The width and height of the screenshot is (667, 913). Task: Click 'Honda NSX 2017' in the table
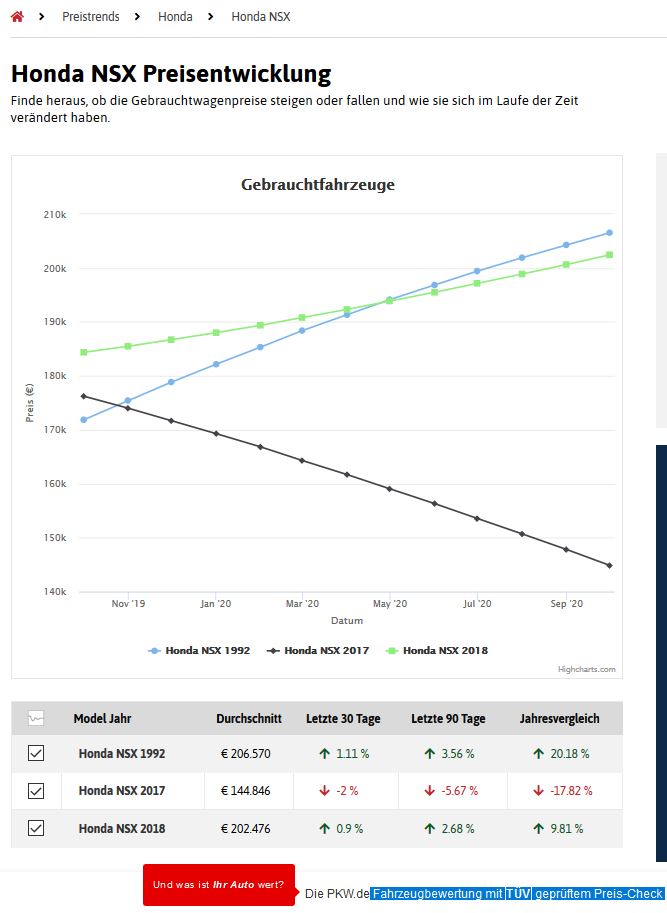pyautogui.click(x=122, y=791)
